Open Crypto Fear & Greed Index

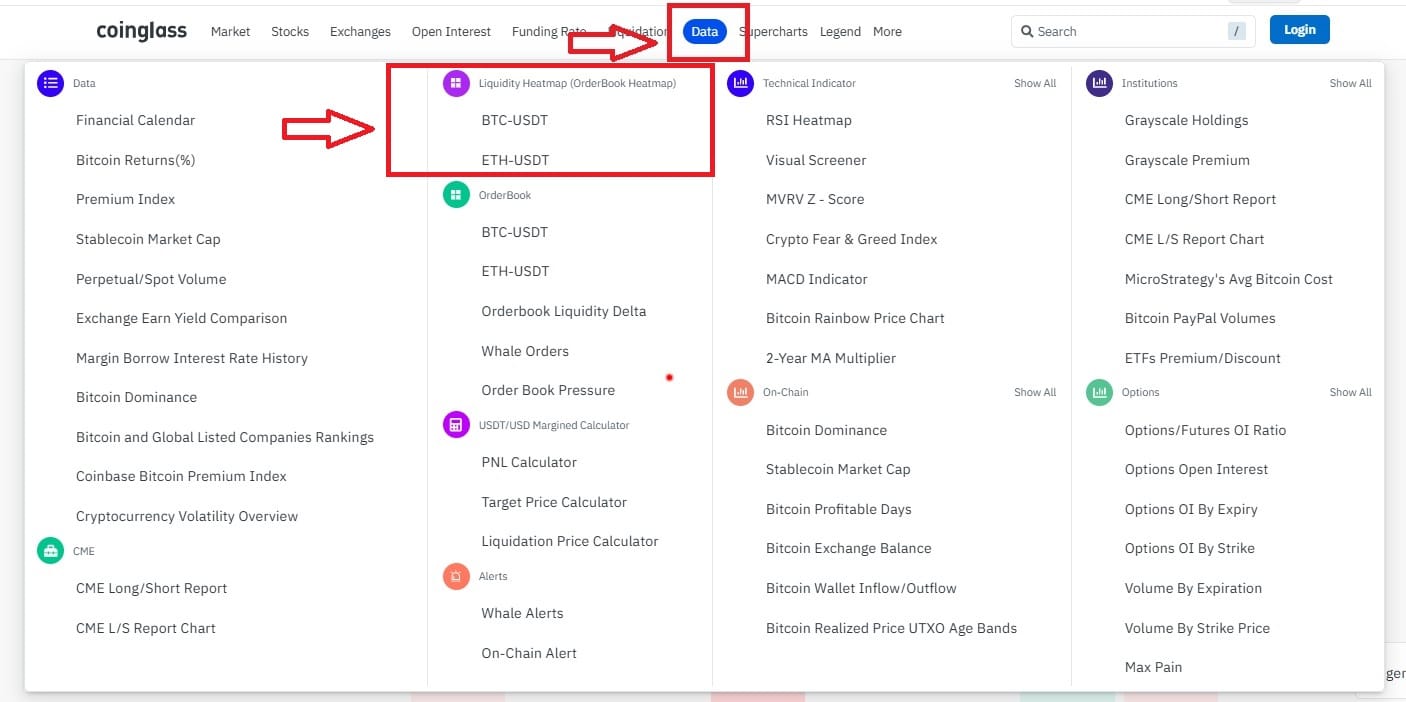(x=852, y=239)
